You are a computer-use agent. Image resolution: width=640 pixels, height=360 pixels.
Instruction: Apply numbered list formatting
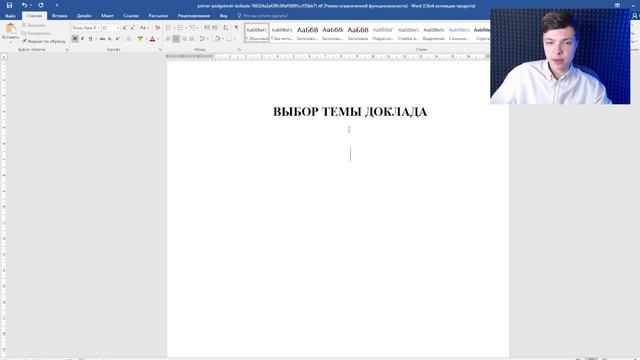(180, 28)
